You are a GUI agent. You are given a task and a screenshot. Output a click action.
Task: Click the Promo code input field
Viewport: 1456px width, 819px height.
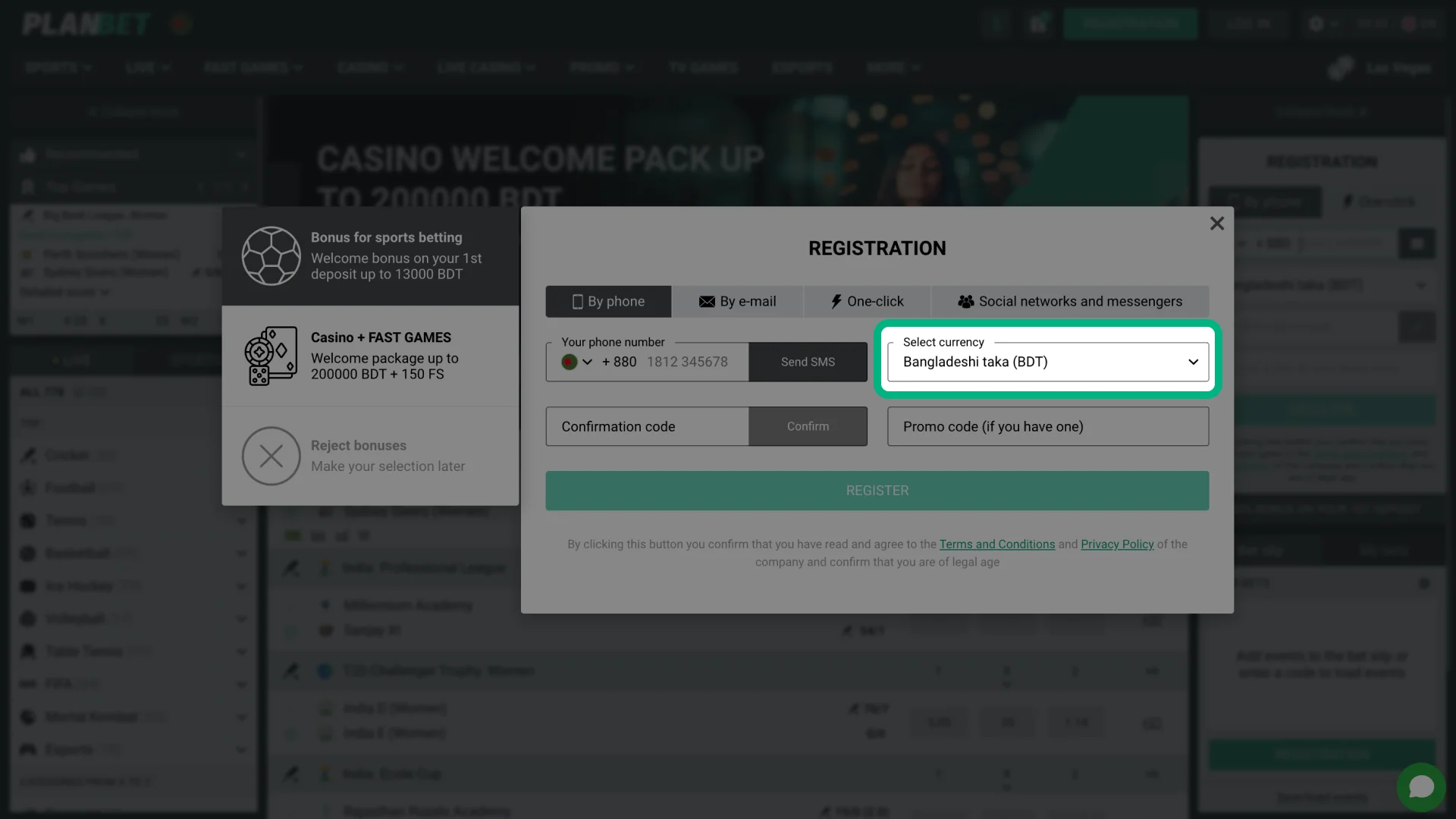pos(1048,427)
